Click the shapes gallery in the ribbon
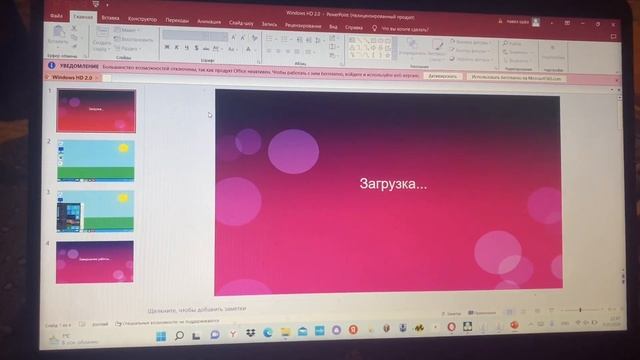This screenshot has height=360, width=640. [x=370, y=48]
